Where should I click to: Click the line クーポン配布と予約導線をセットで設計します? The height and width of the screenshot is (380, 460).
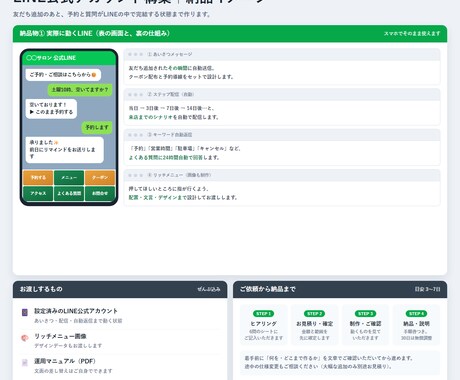(x=181, y=77)
